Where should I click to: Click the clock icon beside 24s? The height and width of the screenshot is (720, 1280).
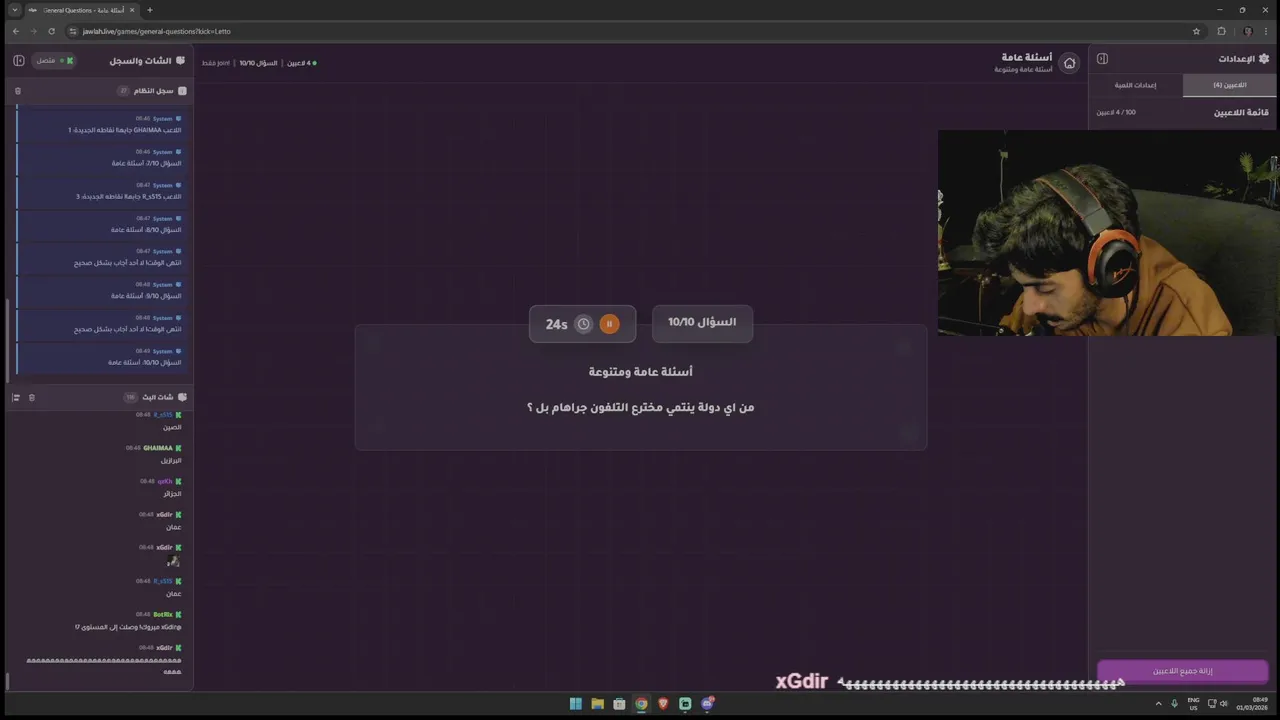[584, 324]
